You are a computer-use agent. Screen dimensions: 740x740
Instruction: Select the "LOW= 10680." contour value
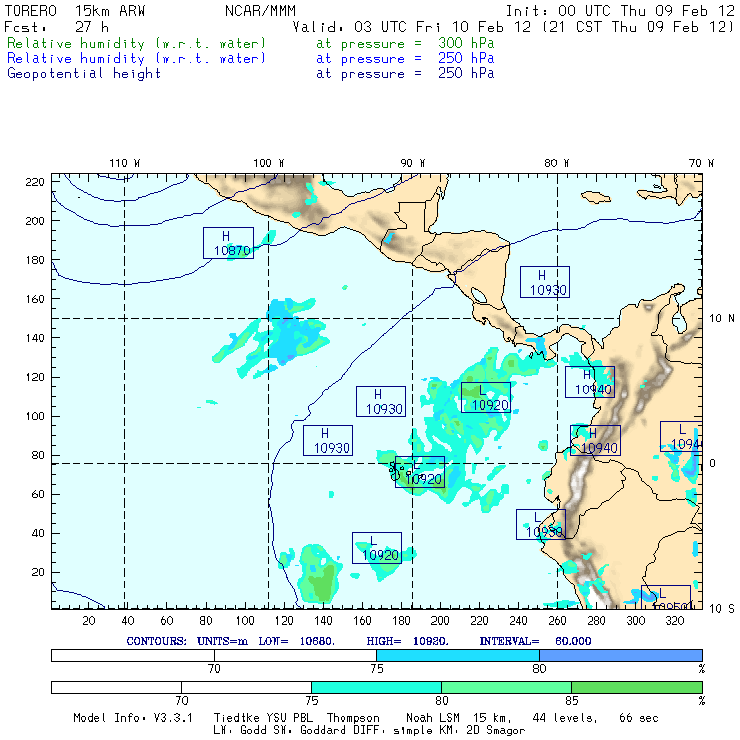tap(296, 641)
